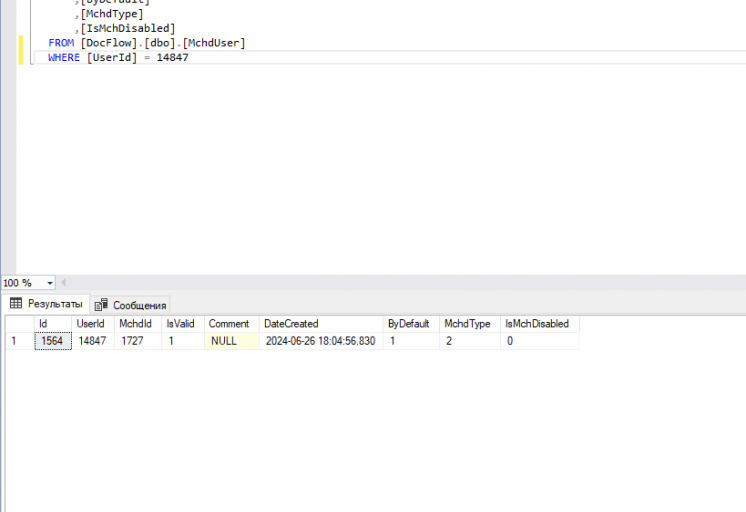
Task: Open the 100 % zoom dropdown
Action: (49, 283)
